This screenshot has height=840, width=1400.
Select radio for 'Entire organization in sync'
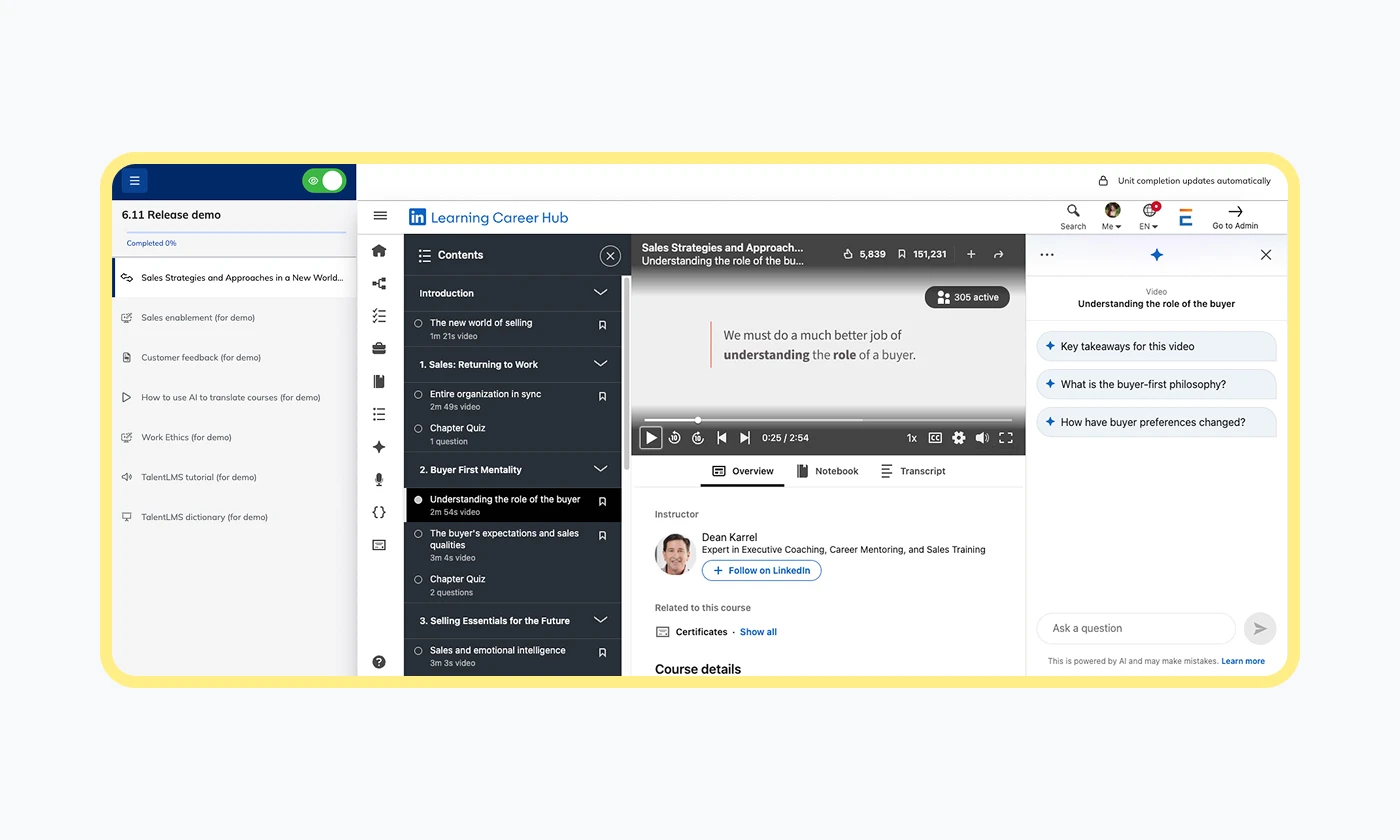[418, 395]
